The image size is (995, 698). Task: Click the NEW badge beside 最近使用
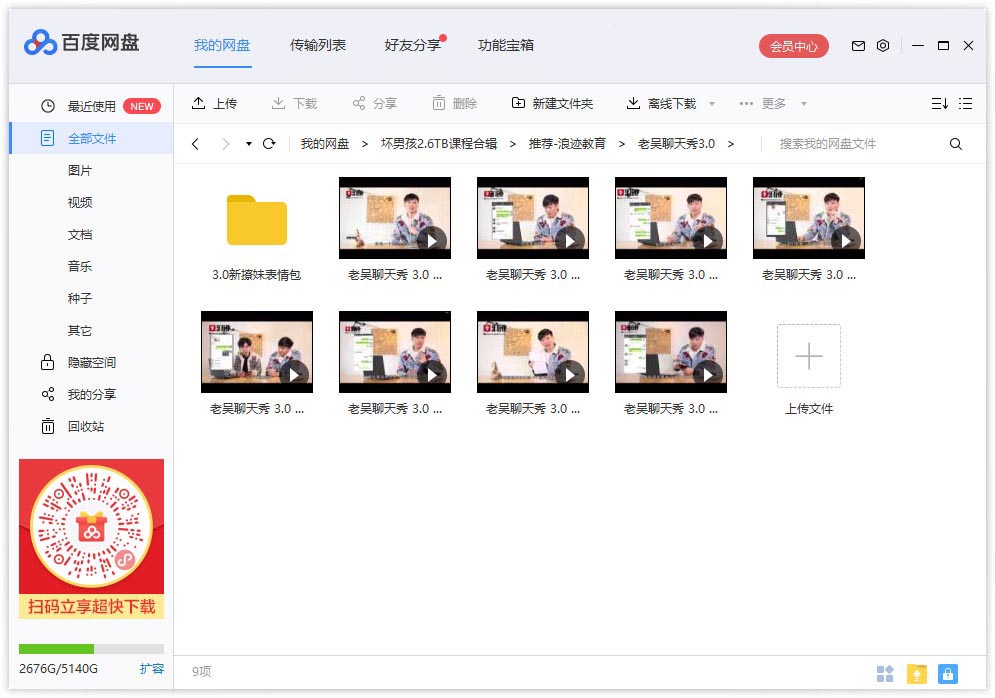(142, 107)
